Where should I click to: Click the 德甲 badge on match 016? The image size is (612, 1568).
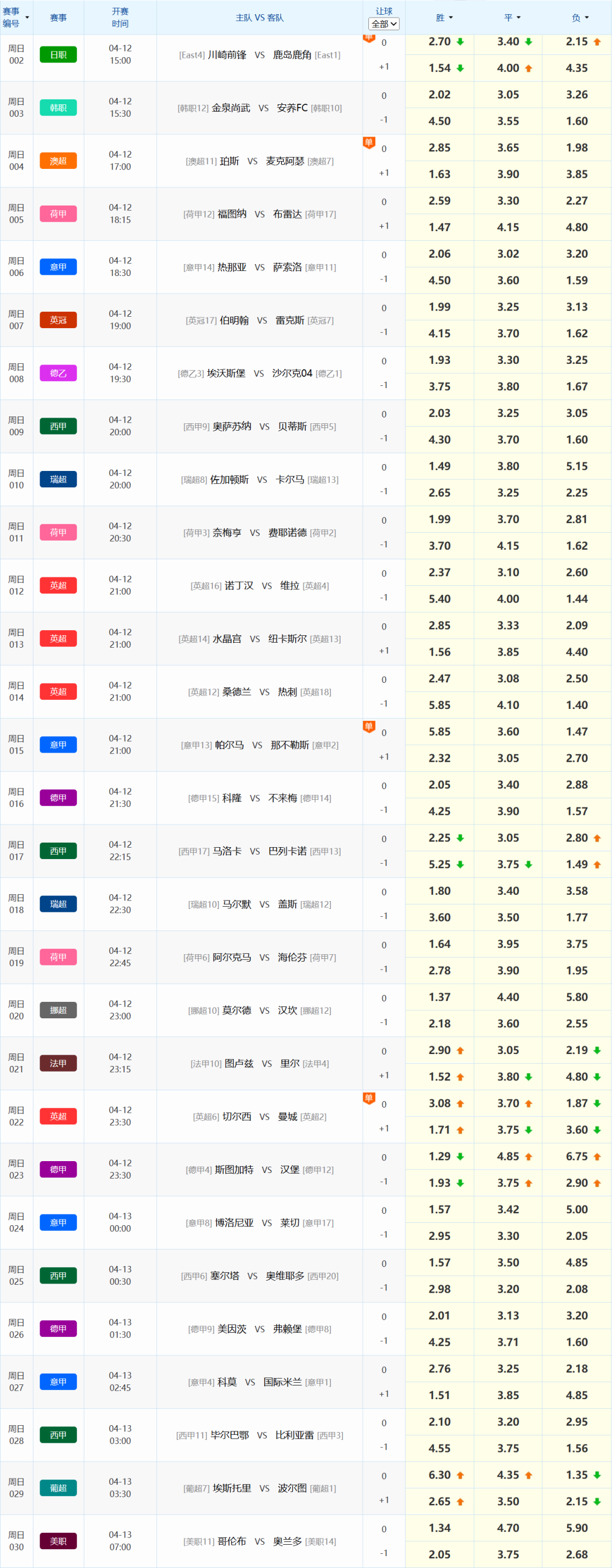[58, 797]
